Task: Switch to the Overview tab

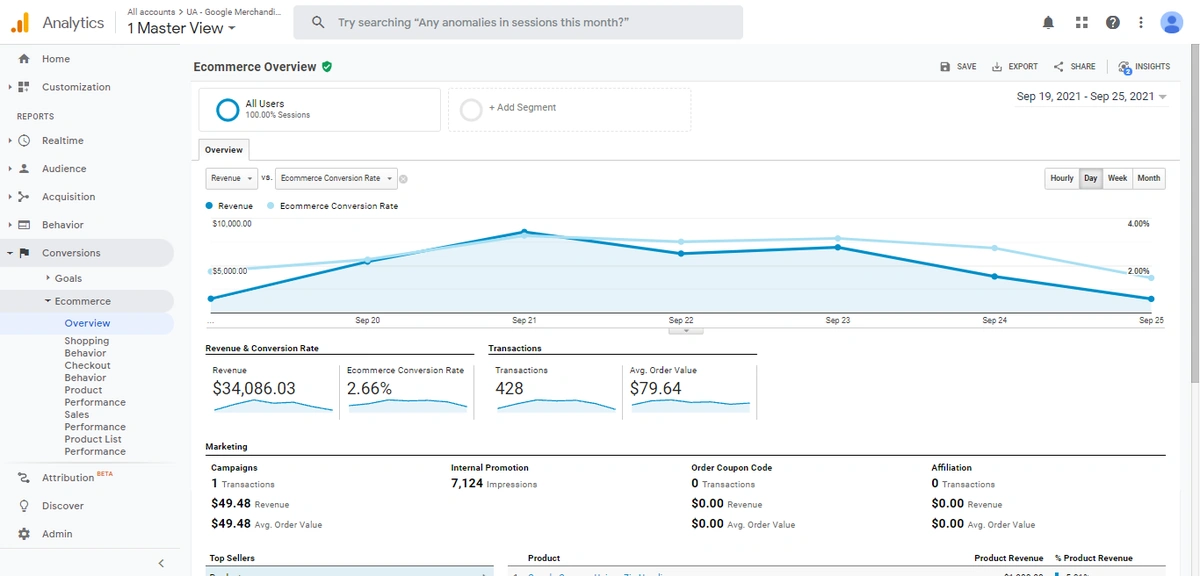Action: pos(223,149)
